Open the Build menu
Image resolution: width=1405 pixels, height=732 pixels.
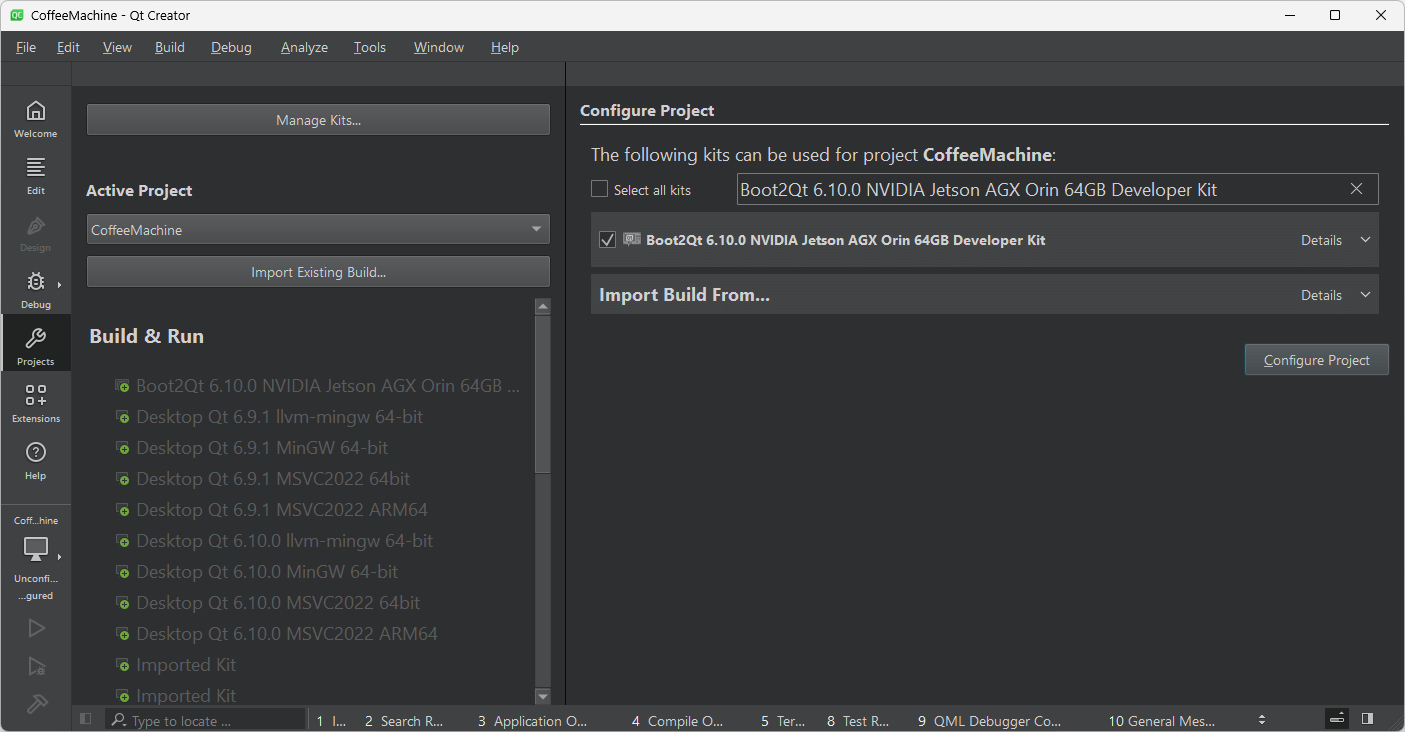[169, 47]
